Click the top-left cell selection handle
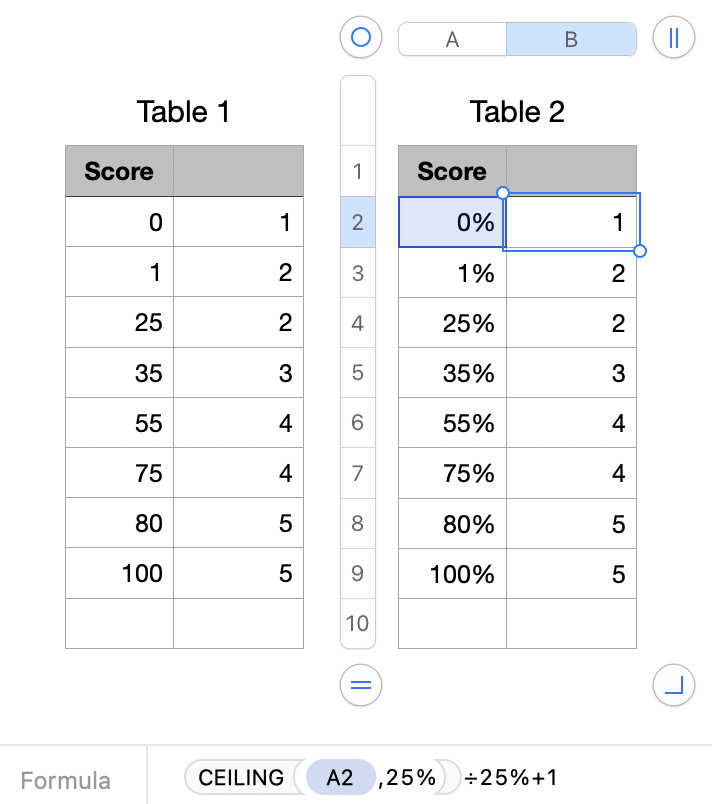This screenshot has height=804, width=712. click(503, 193)
